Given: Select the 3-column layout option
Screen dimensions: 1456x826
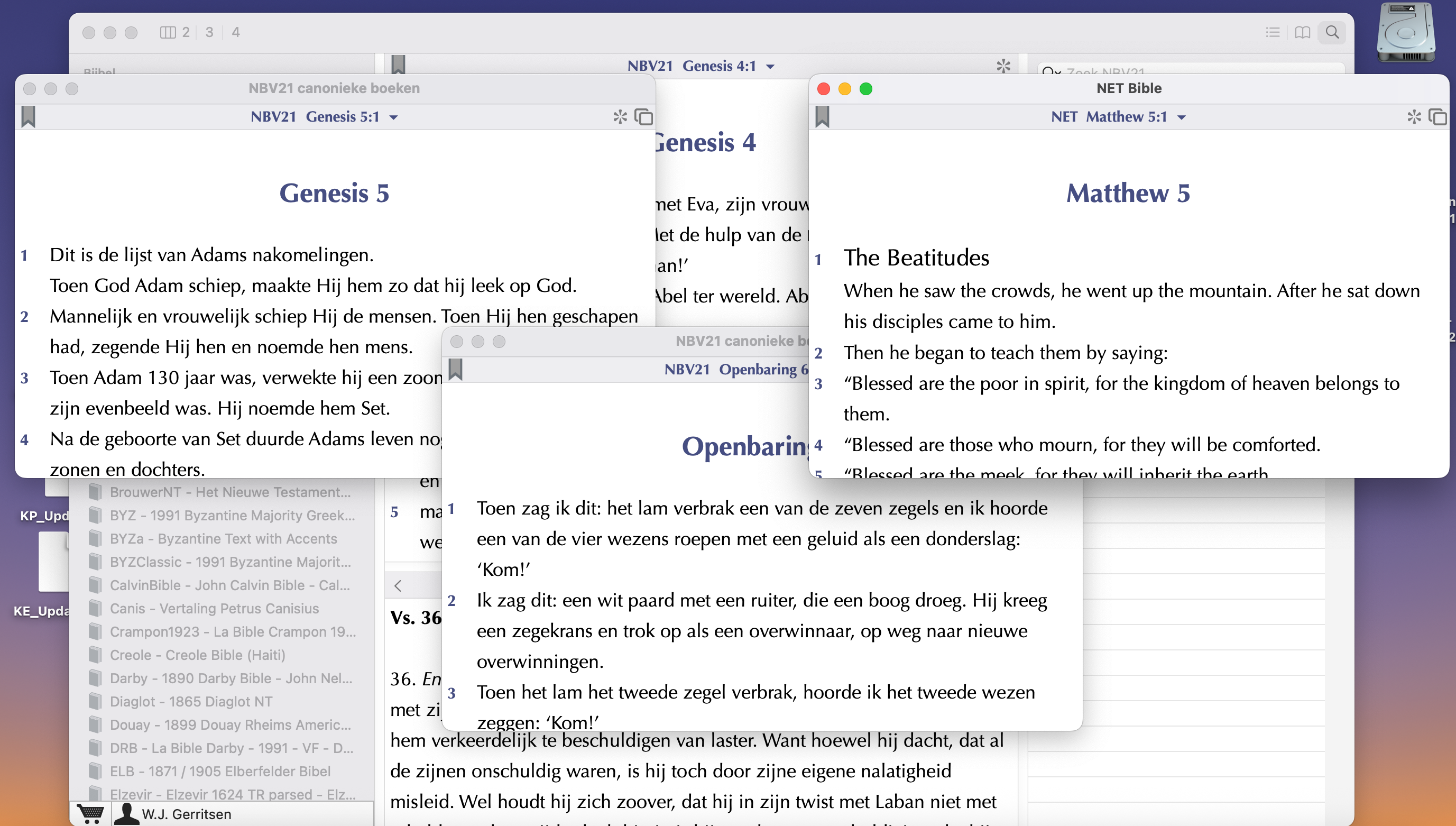Looking at the screenshot, I should (209, 32).
